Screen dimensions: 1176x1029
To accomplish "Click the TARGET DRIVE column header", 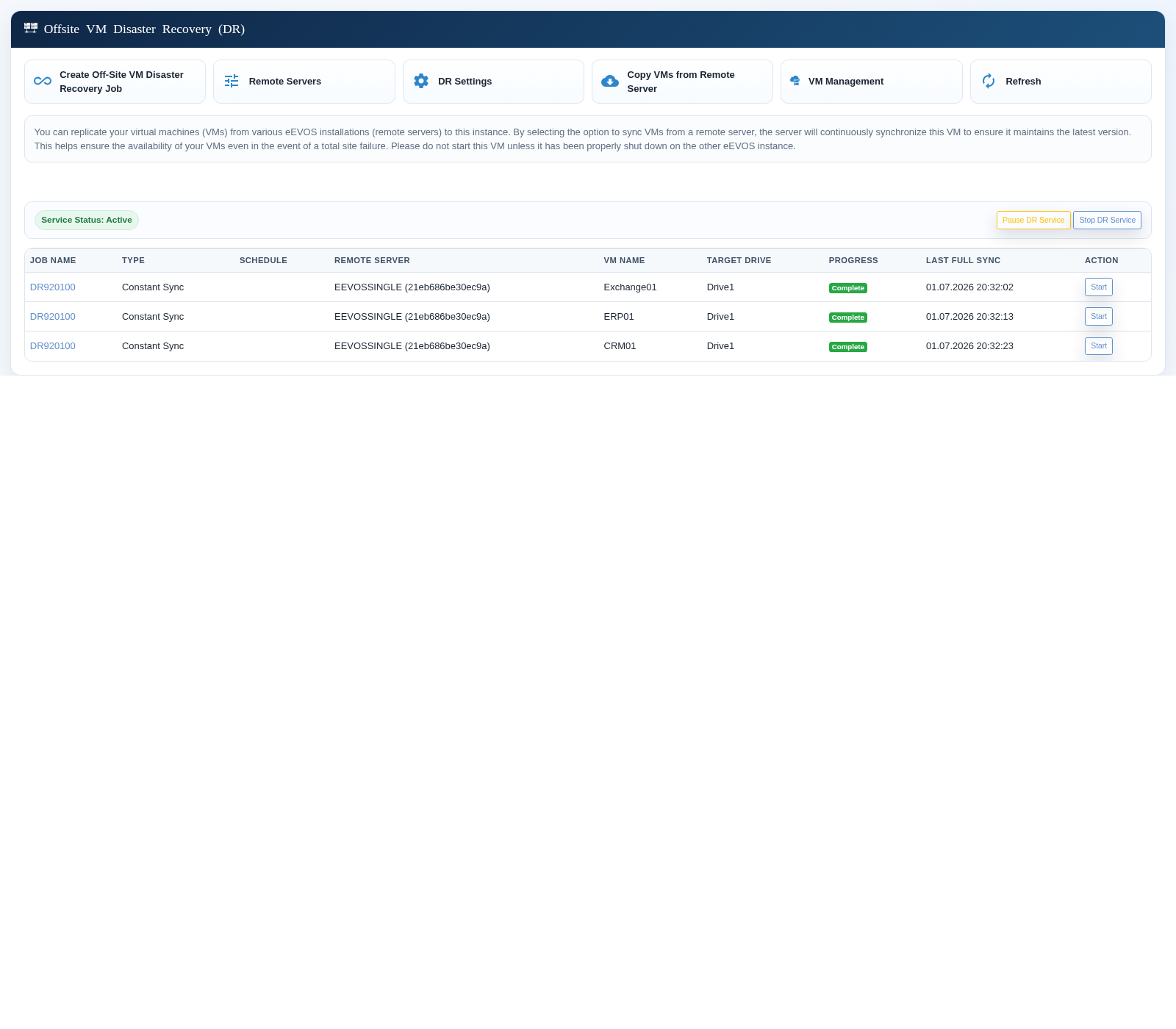I will click(x=739, y=261).
